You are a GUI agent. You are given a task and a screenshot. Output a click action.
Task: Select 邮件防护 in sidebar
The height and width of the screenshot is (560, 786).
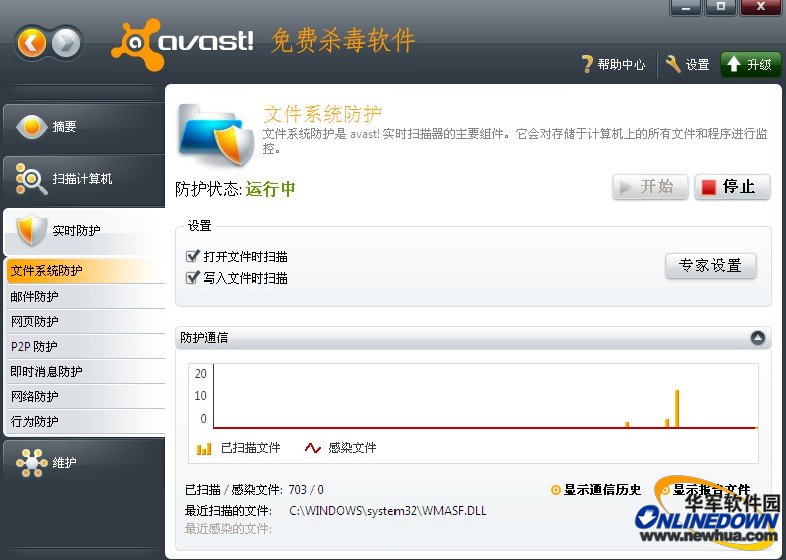point(86,296)
